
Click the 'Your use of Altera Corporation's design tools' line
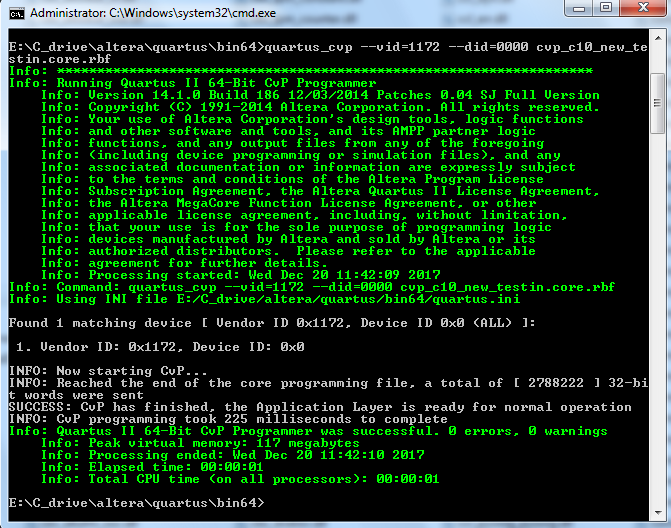click(312, 119)
